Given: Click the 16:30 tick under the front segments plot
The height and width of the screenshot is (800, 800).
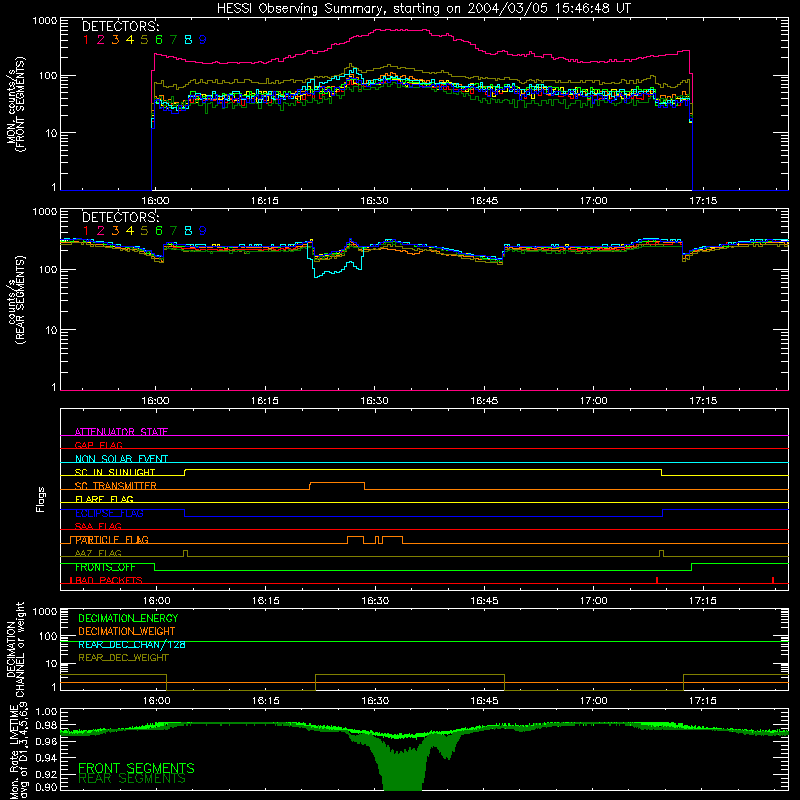Looking at the screenshot, I should 374,201.
